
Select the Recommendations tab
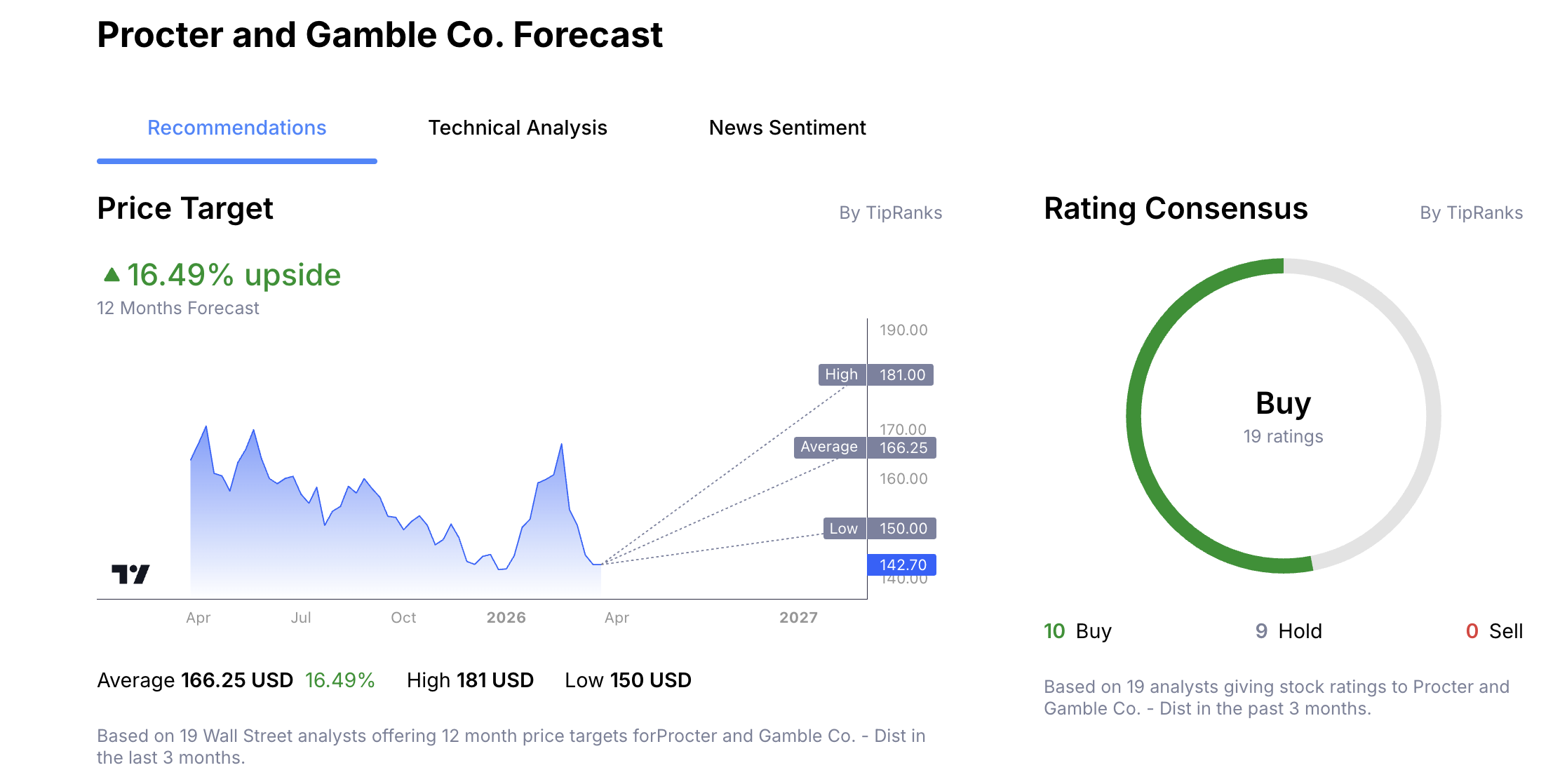click(x=236, y=128)
